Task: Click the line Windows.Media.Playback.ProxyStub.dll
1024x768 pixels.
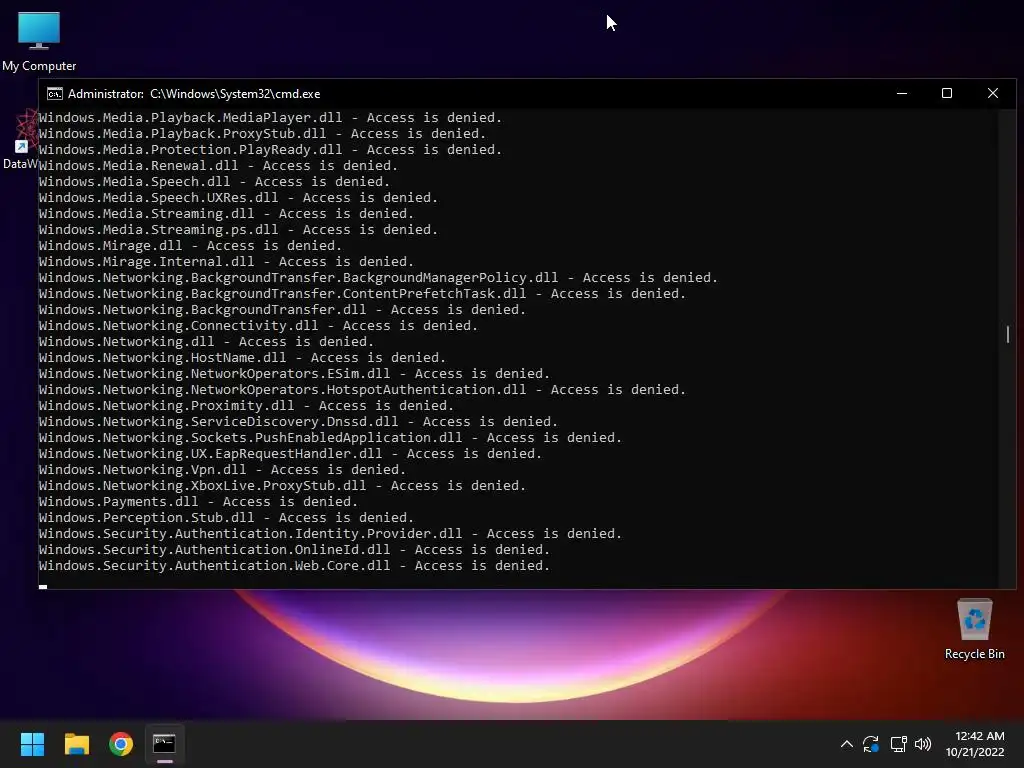Action: point(263,134)
